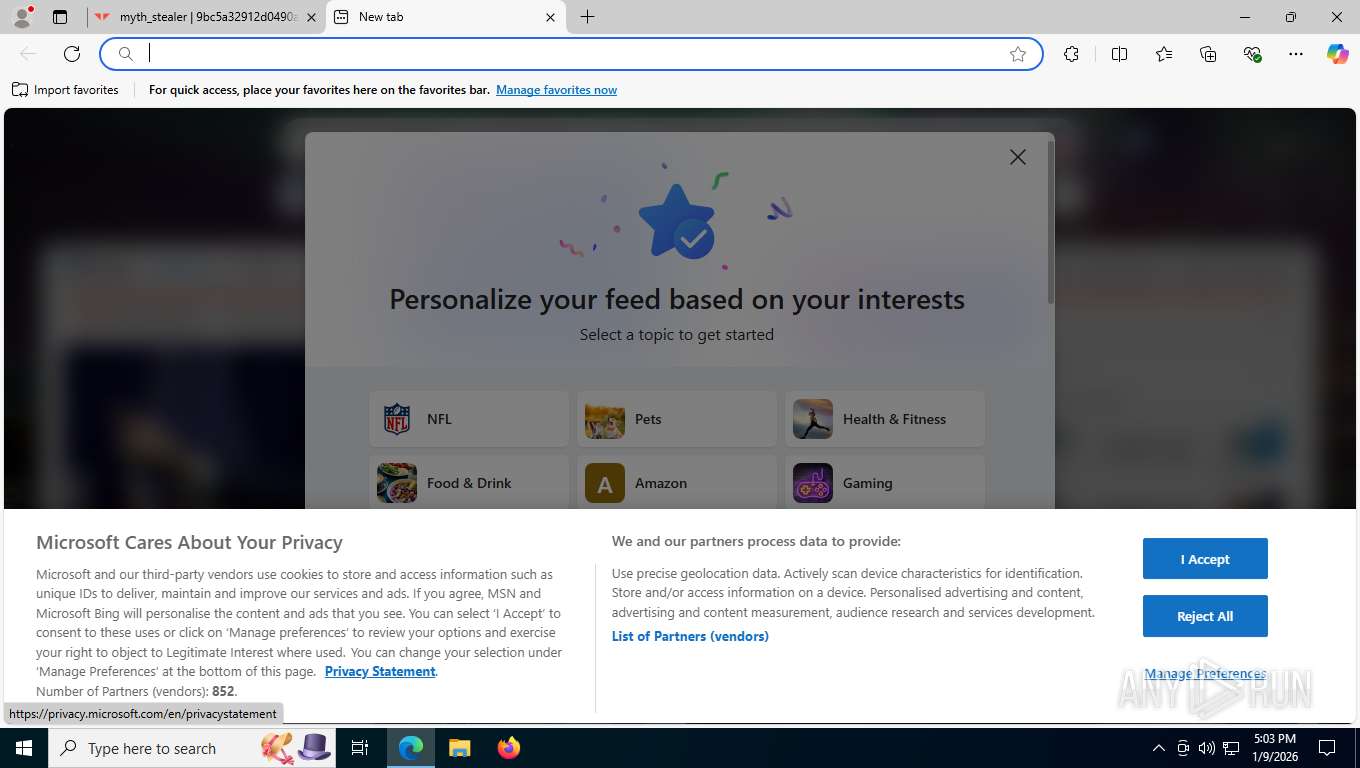
Task: Close the myth_stealer tab
Action: pos(312,17)
